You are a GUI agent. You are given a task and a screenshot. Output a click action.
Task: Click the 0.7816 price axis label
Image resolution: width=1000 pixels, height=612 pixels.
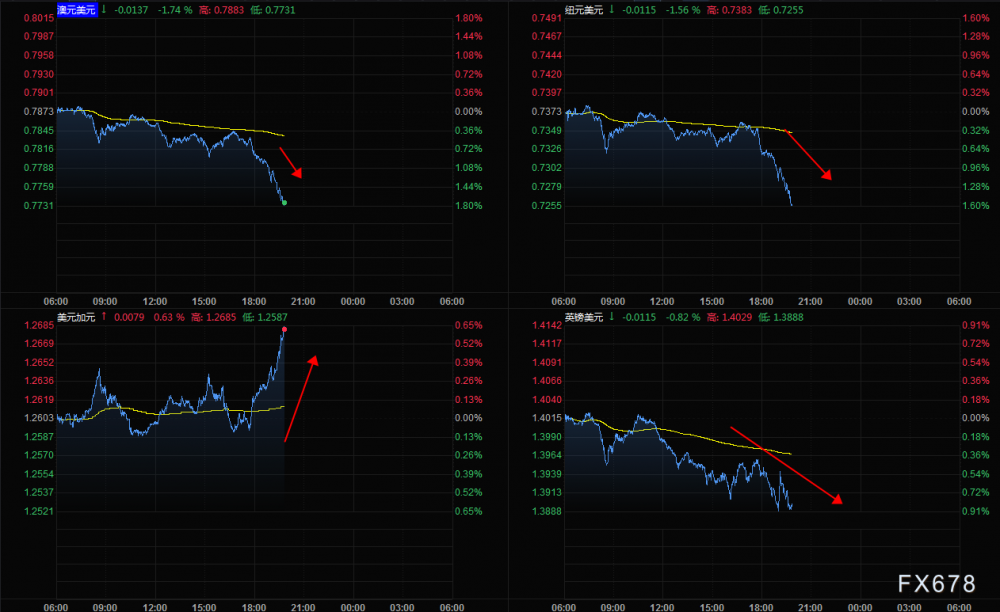click(x=39, y=149)
